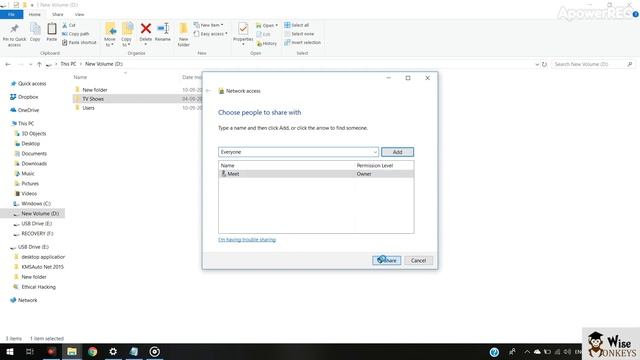Screen dimensions: 640x360
Task: Refresh the Explorer address bar
Action: 544,64
